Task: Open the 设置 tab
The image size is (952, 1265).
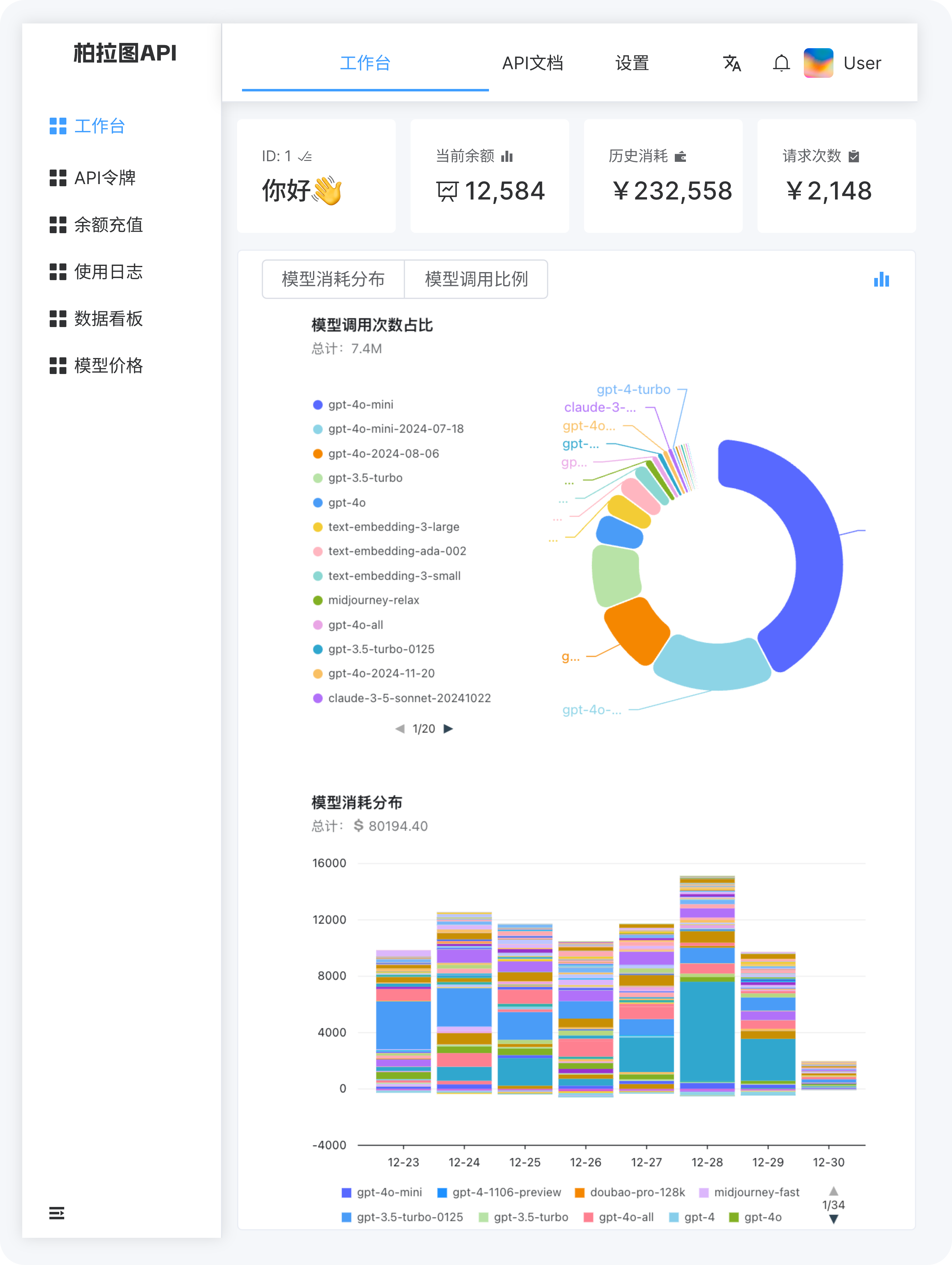Action: [632, 64]
